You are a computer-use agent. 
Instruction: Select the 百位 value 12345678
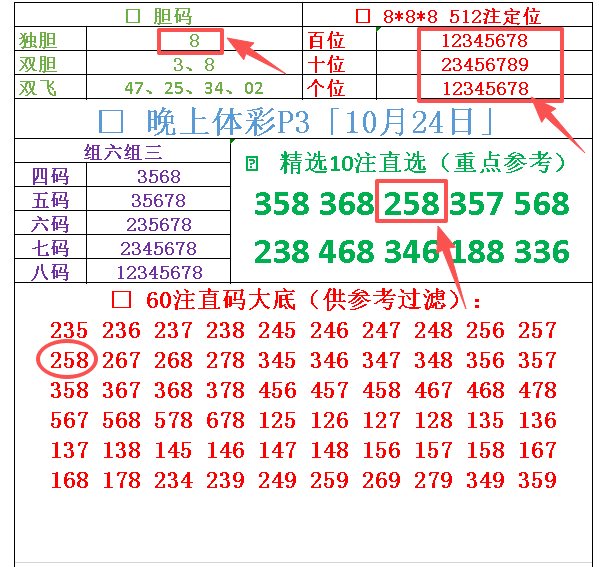point(485,40)
